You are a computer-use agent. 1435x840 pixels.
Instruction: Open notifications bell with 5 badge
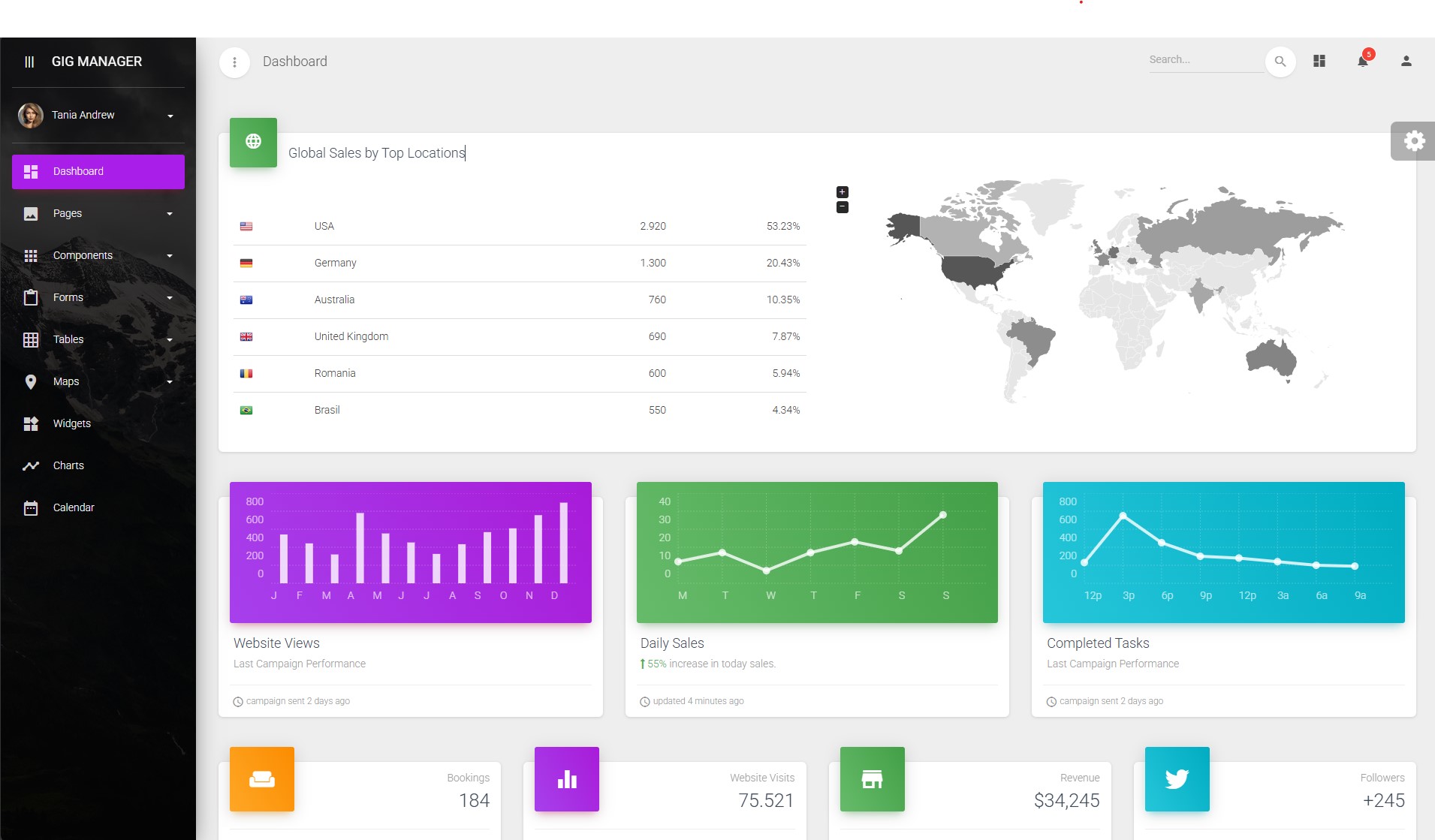point(1364,60)
